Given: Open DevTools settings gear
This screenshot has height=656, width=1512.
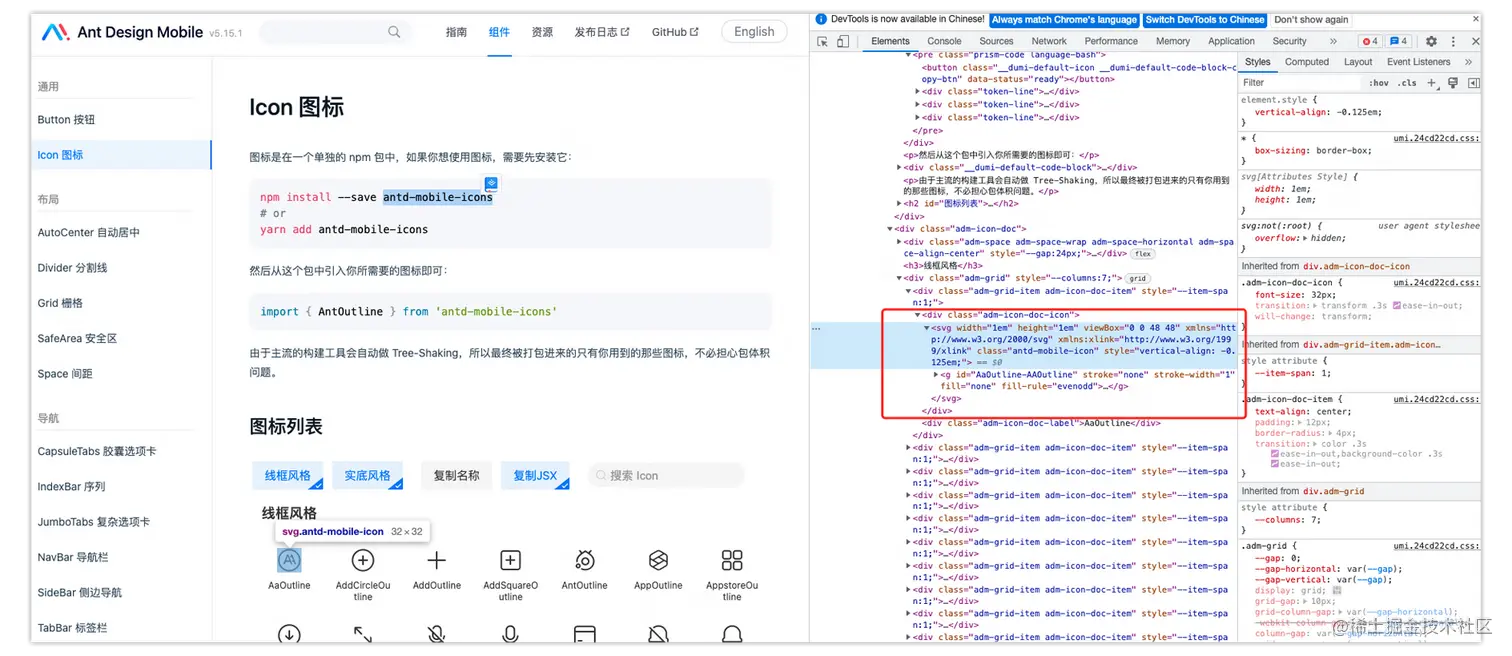Looking at the screenshot, I should tap(1431, 42).
